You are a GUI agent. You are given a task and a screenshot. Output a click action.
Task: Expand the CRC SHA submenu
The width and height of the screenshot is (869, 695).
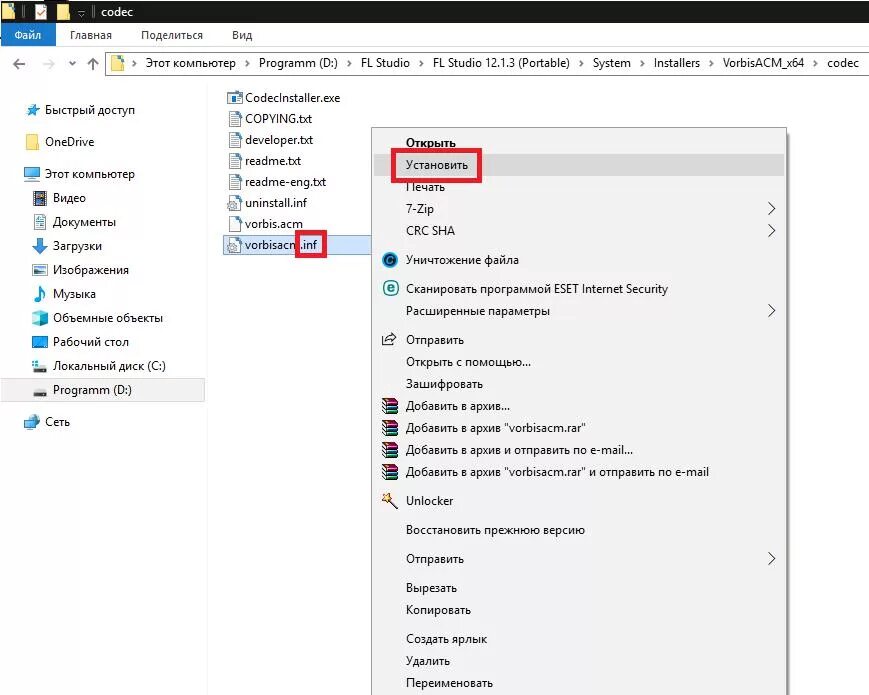coord(579,231)
